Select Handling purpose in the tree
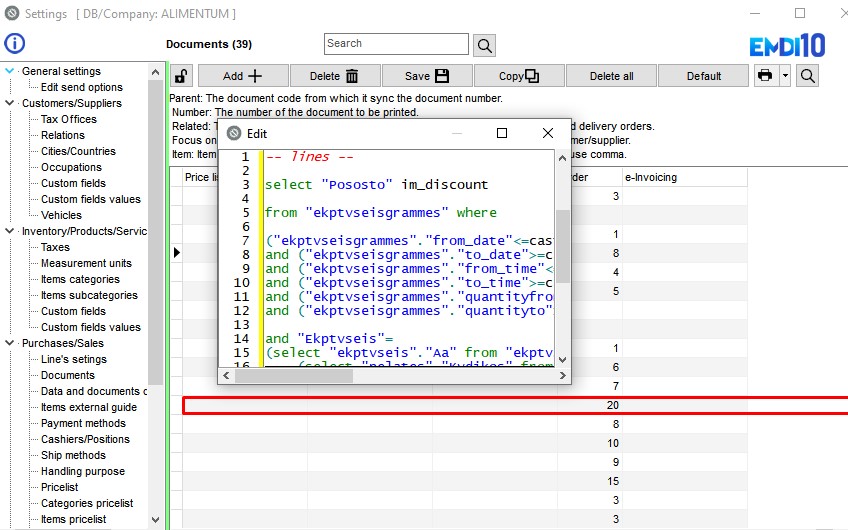 (83, 471)
